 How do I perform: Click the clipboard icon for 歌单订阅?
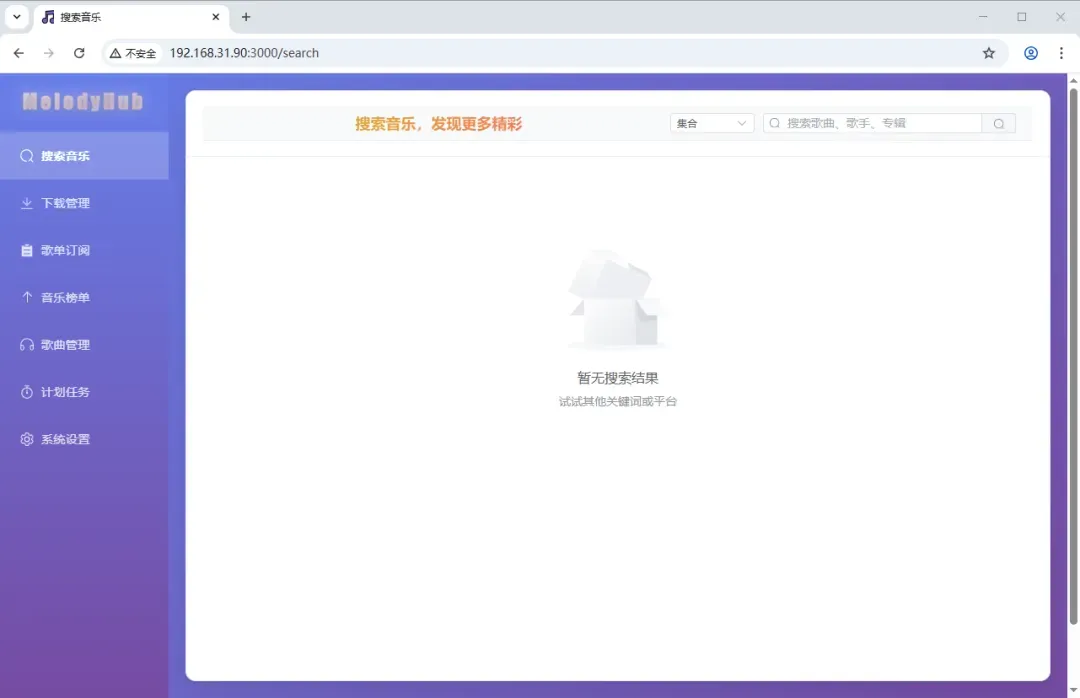(x=27, y=251)
